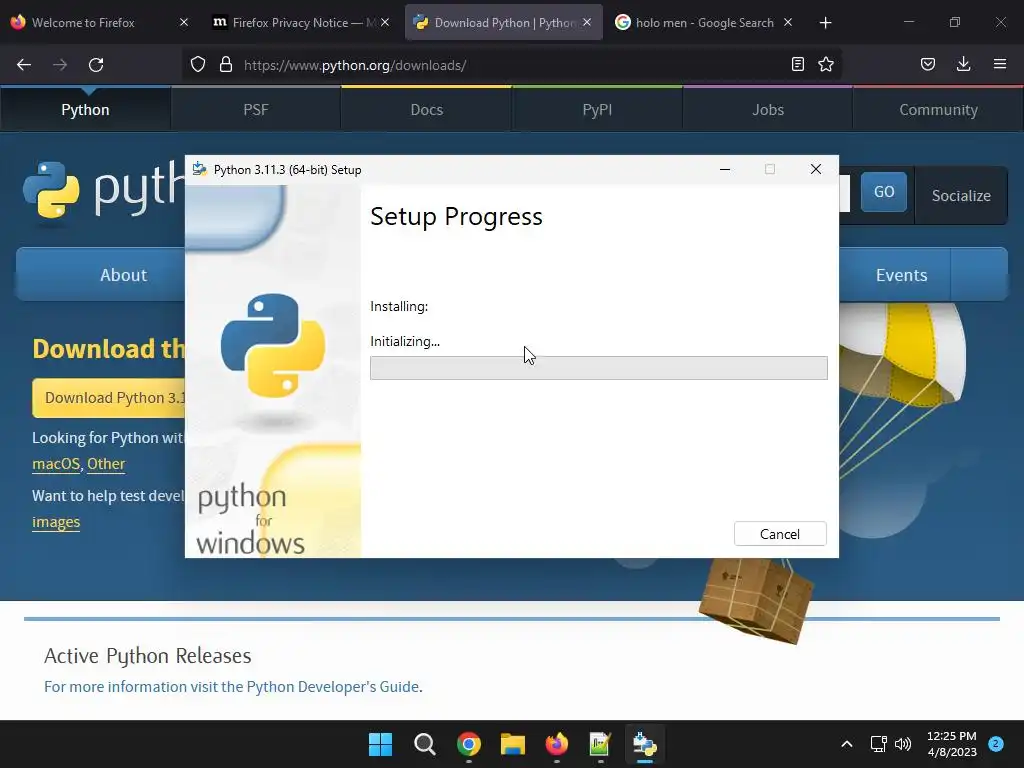The width and height of the screenshot is (1024, 768).
Task: Follow the Other platforms link
Action: [106, 464]
